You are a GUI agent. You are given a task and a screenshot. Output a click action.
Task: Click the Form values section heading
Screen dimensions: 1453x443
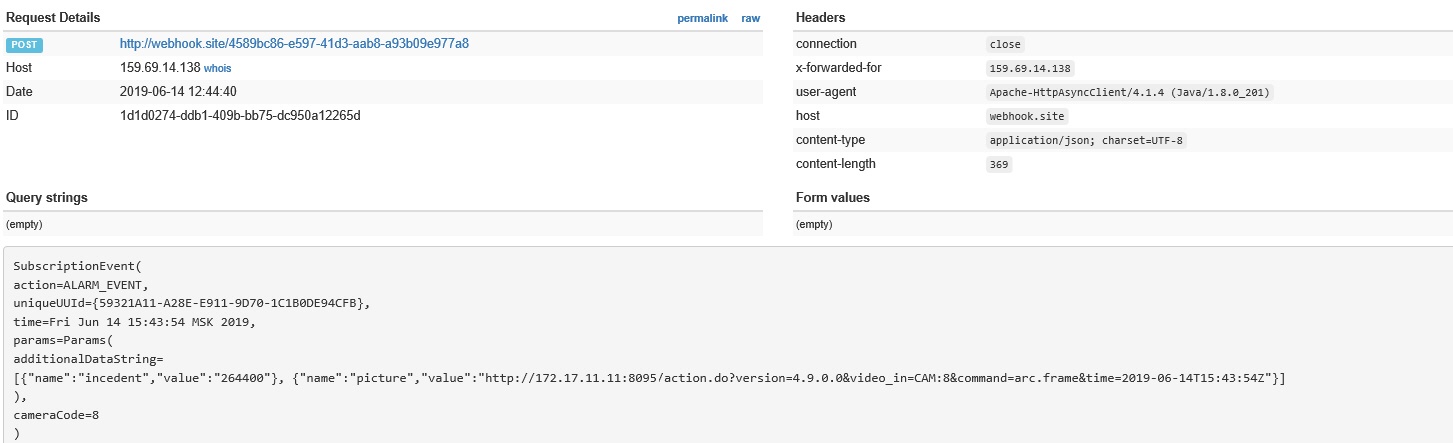tap(833, 198)
